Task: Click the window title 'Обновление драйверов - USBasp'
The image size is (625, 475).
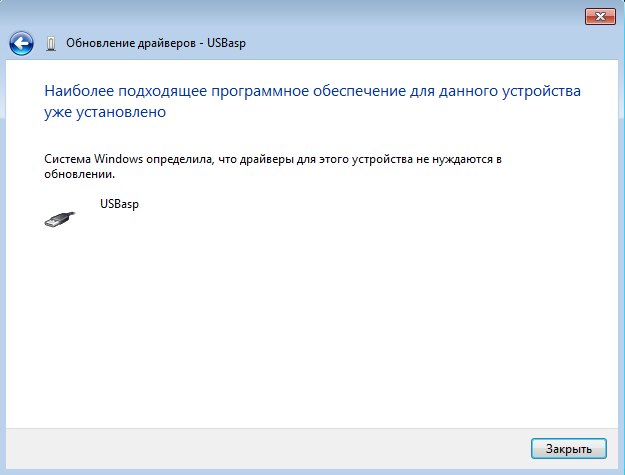Action: (x=156, y=43)
